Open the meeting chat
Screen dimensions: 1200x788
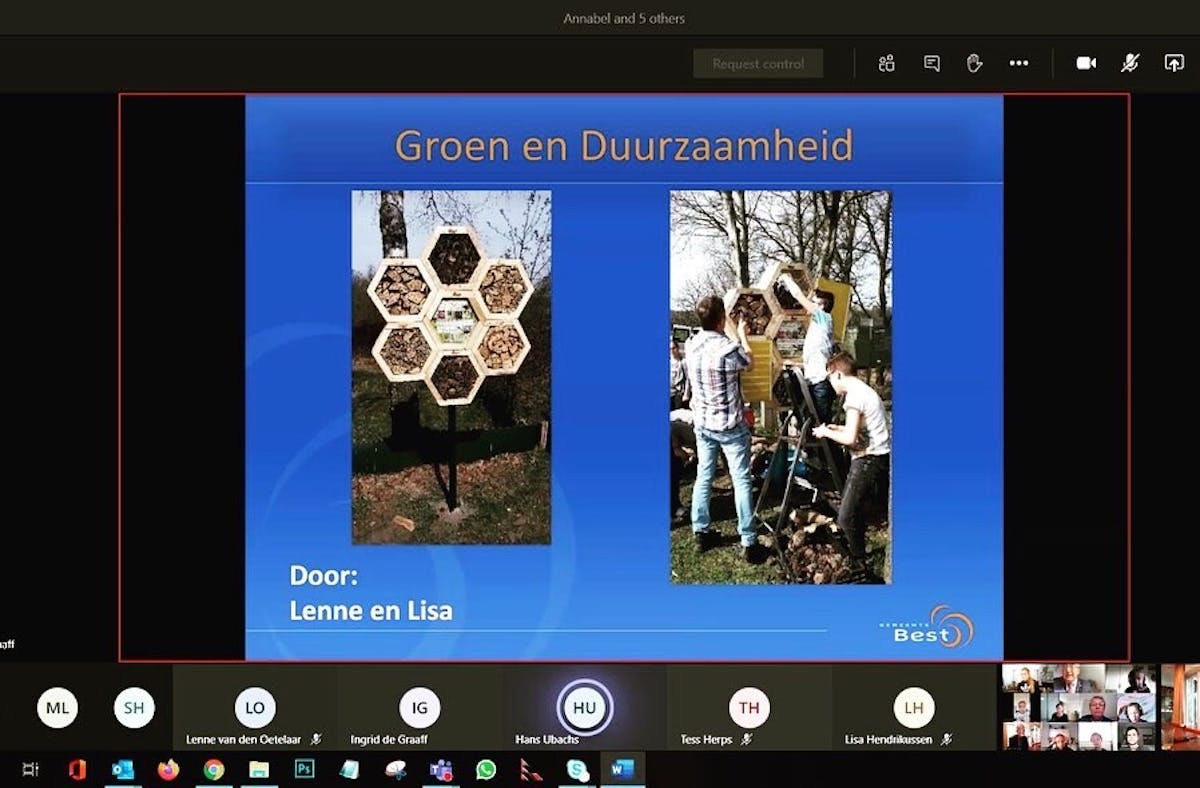[931, 63]
